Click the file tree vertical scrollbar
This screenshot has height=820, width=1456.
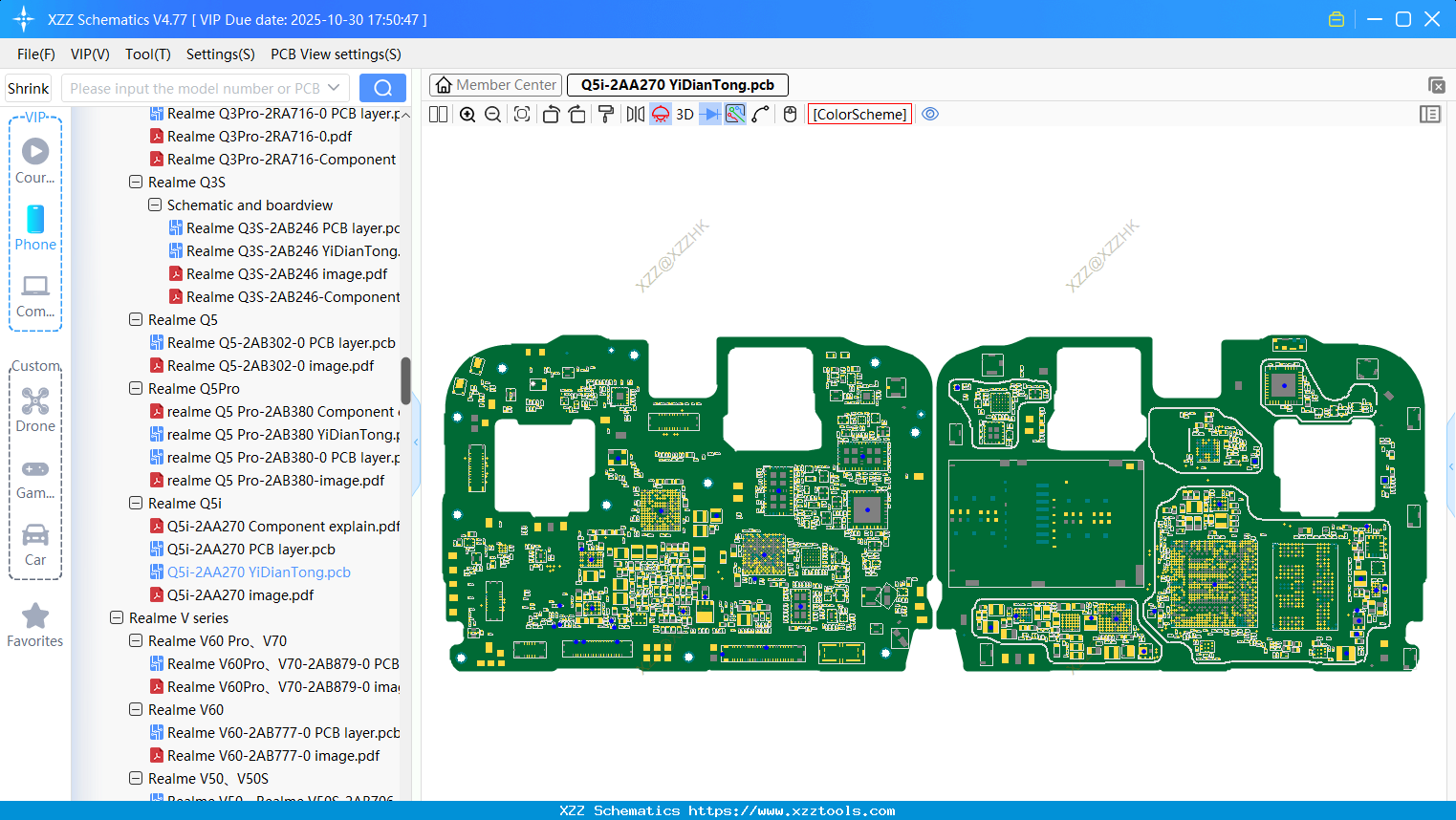coord(405,380)
